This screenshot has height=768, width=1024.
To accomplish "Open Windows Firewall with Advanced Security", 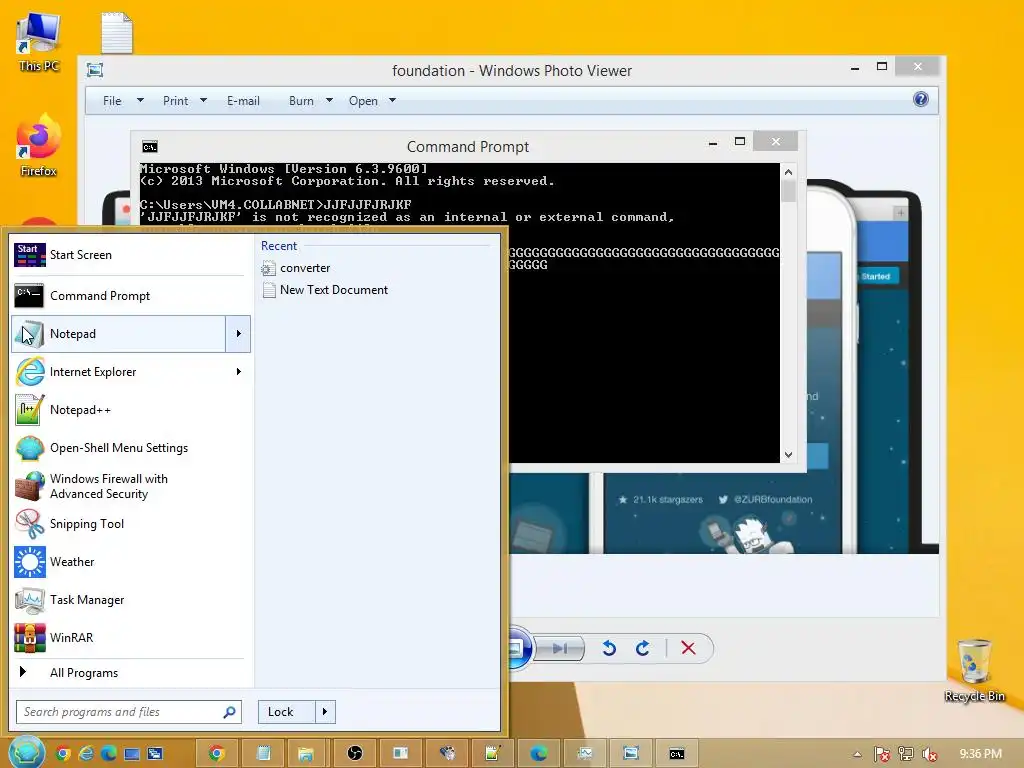I will click(x=129, y=487).
